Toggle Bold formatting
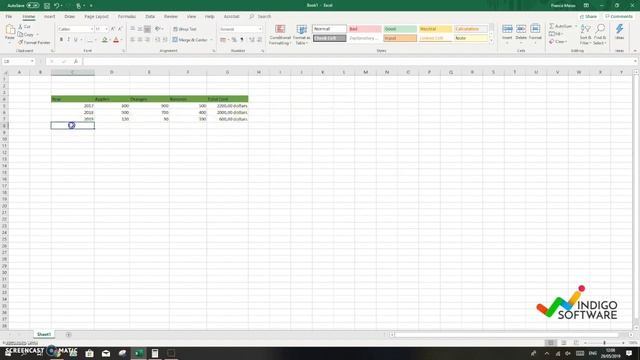Viewport: 640px width, 360px height. pos(61,40)
